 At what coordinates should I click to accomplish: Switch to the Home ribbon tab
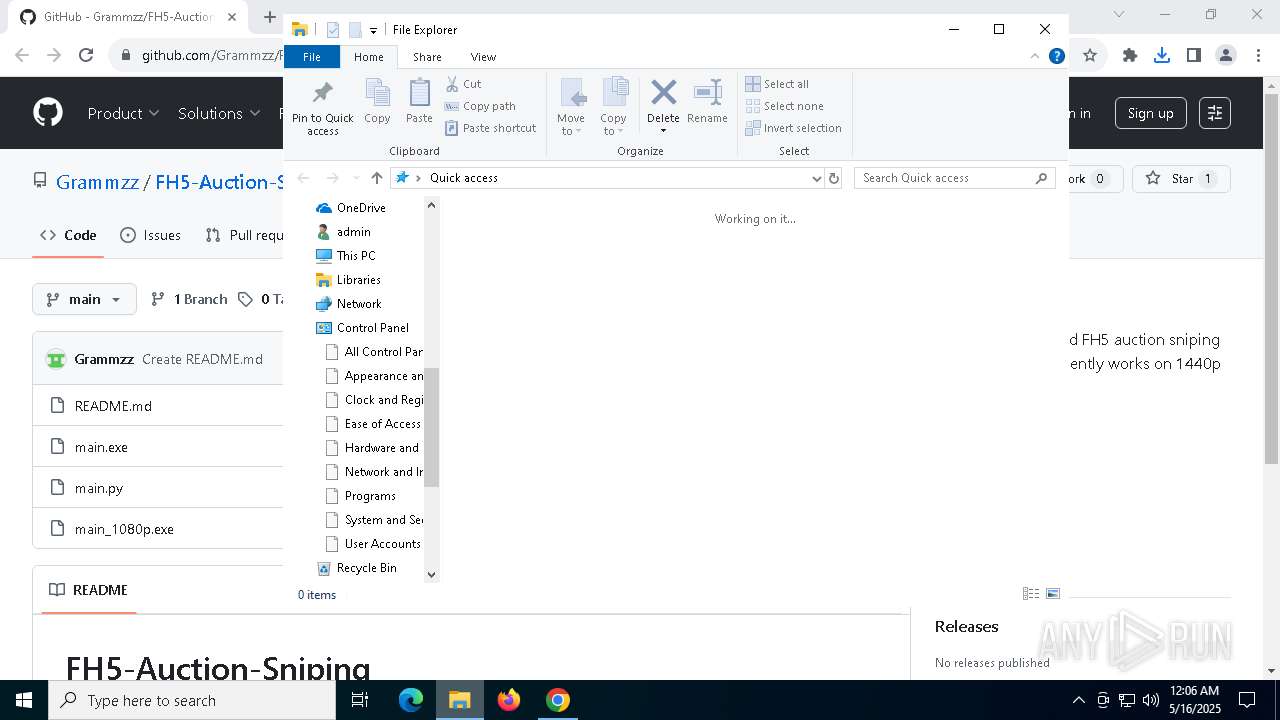pos(368,57)
